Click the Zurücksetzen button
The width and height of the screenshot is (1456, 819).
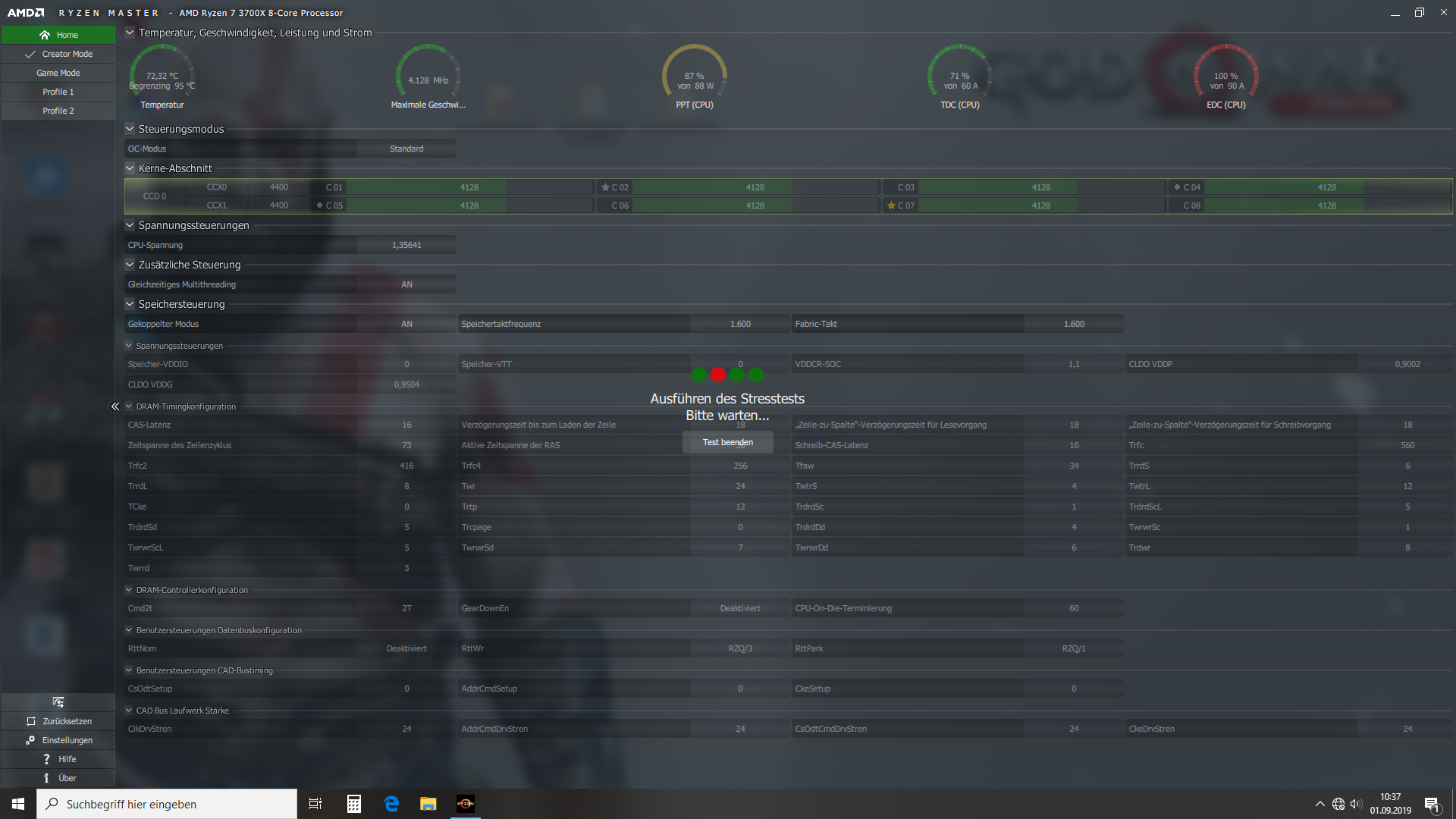coord(58,721)
